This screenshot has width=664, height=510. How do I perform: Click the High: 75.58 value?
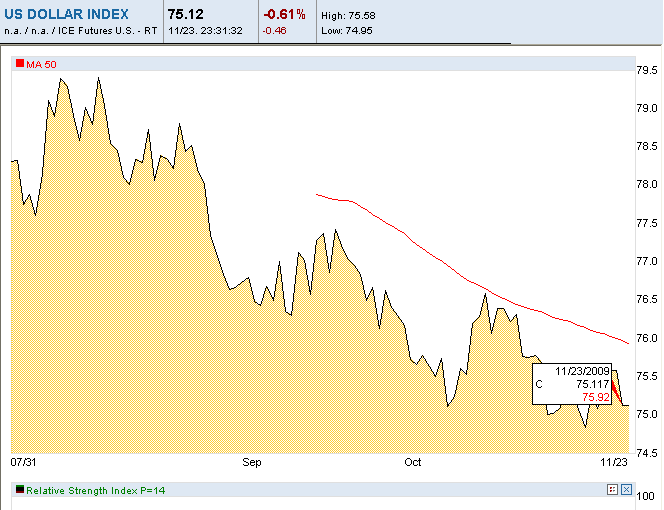[x=347, y=17]
